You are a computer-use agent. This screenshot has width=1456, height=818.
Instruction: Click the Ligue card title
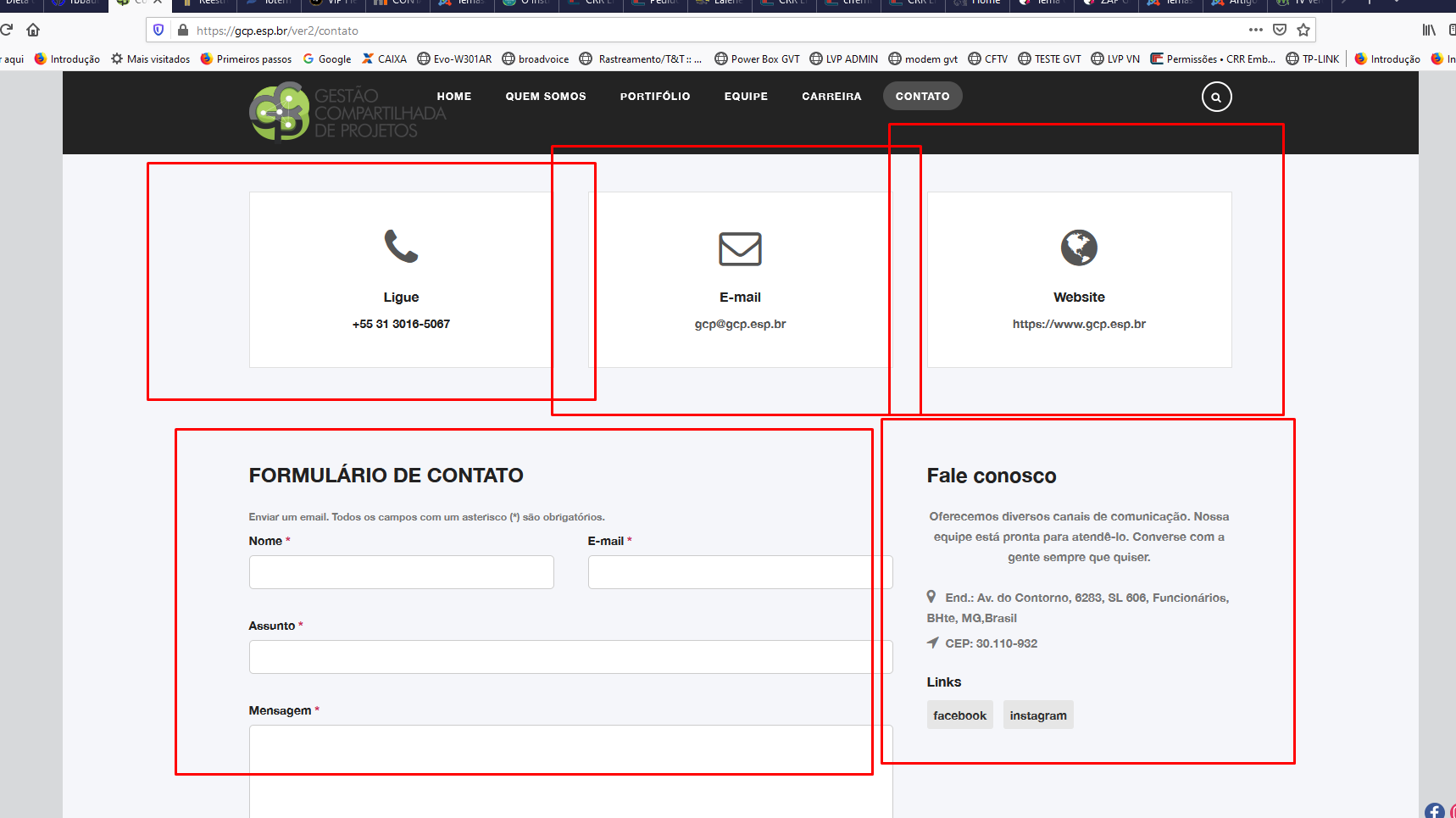(401, 298)
